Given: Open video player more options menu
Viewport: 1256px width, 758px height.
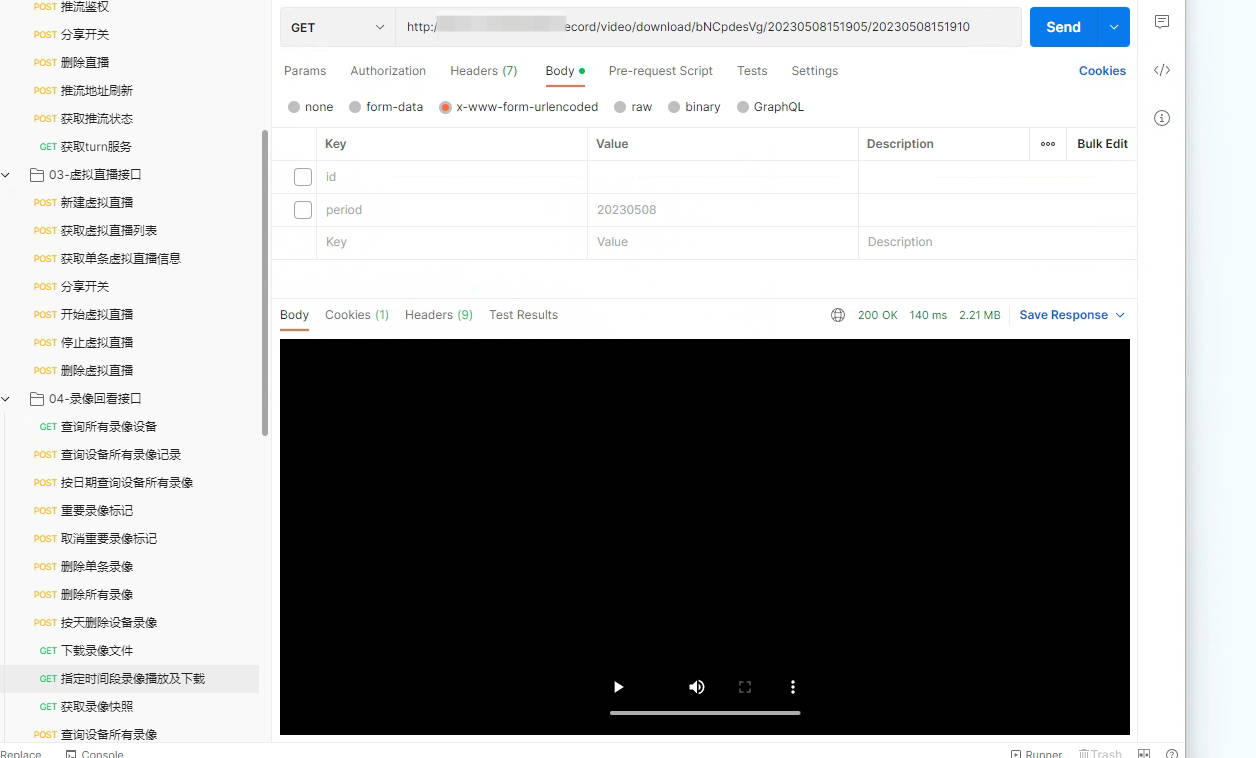Looking at the screenshot, I should click(x=793, y=687).
